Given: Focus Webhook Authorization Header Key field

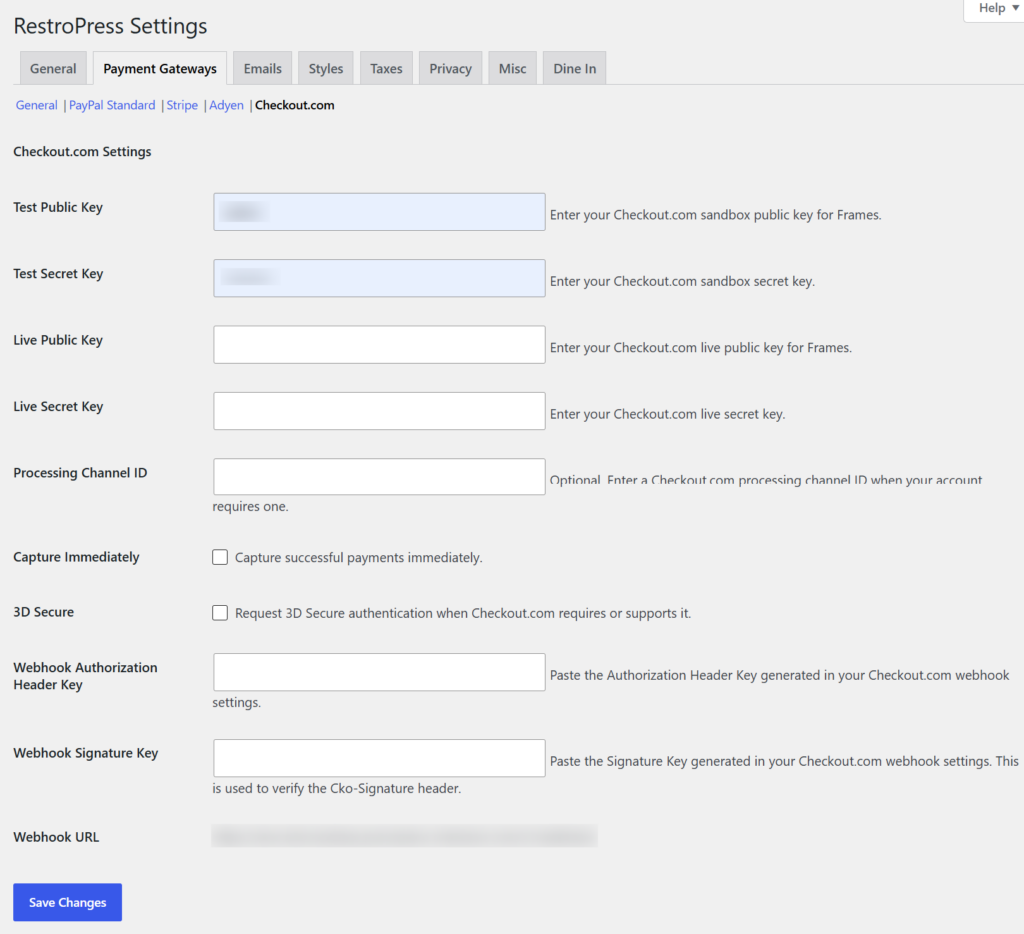Looking at the screenshot, I should click(379, 672).
